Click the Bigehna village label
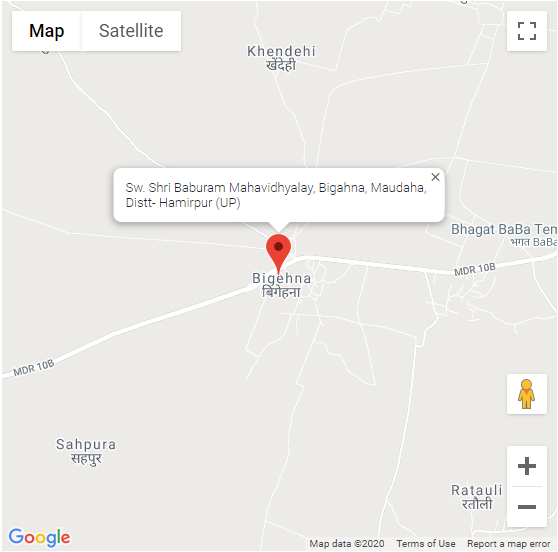This screenshot has width=558, height=552. 281,285
